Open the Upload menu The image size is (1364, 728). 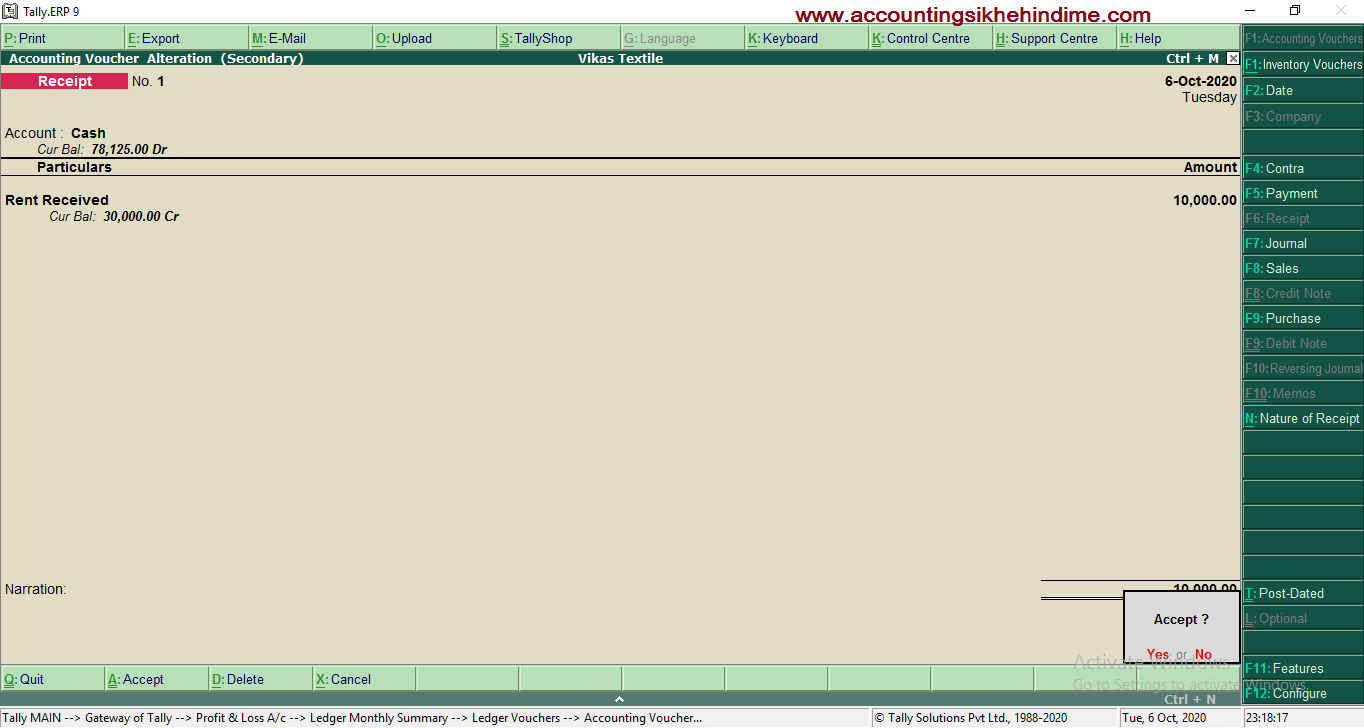(x=434, y=38)
